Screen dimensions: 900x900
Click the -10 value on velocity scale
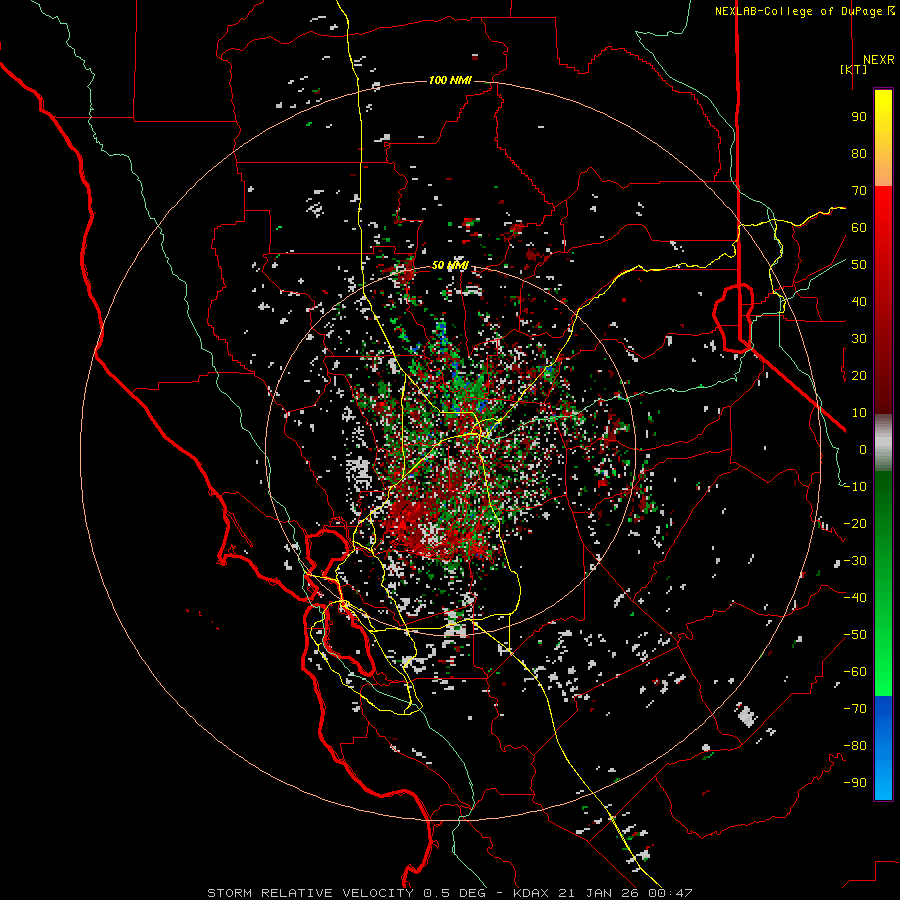point(855,487)
